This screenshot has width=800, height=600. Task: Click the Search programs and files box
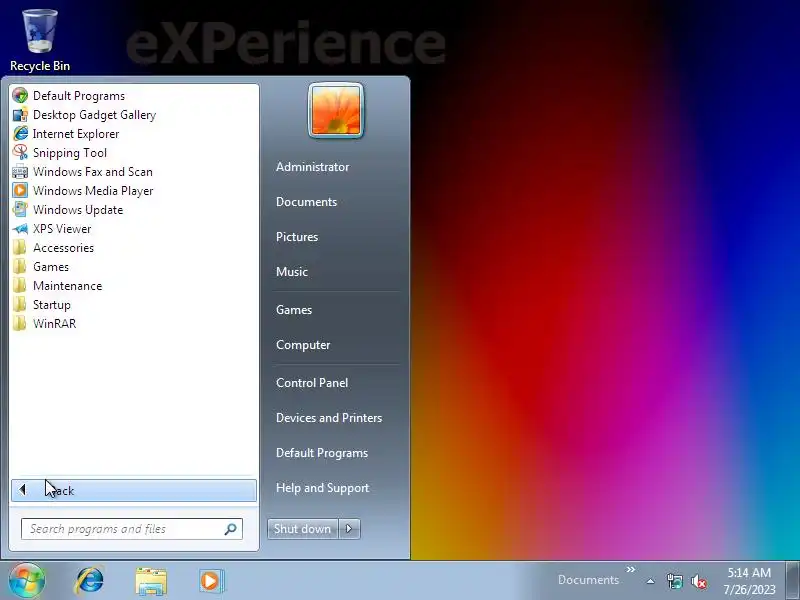coord(132,529)
